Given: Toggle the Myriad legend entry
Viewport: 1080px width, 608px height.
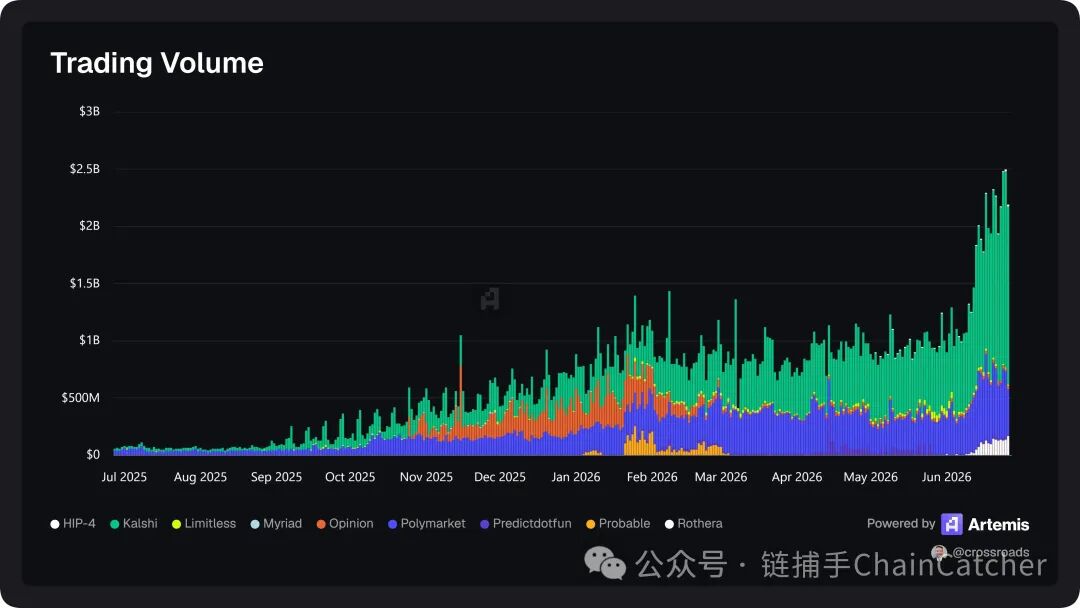Looking at the screenshot, I should pyautogui.click(x=276, y=524).
